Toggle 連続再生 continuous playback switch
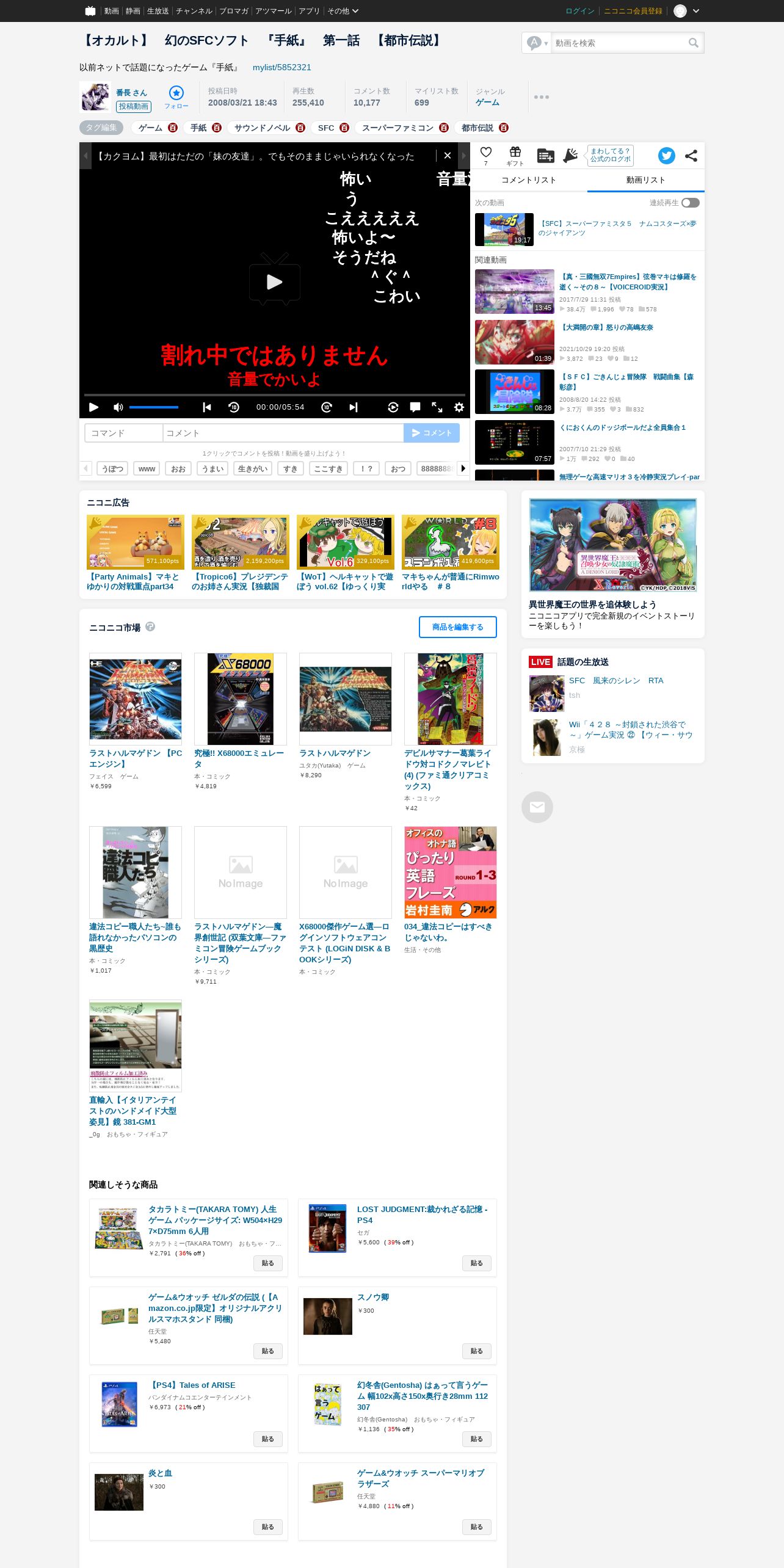 pyautogui.click(x=691, y=203)
